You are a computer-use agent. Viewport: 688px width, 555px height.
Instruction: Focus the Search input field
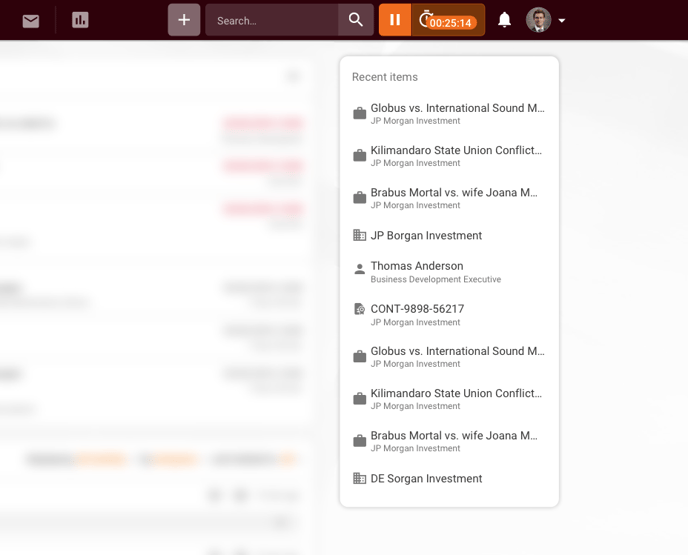point(272,20)
